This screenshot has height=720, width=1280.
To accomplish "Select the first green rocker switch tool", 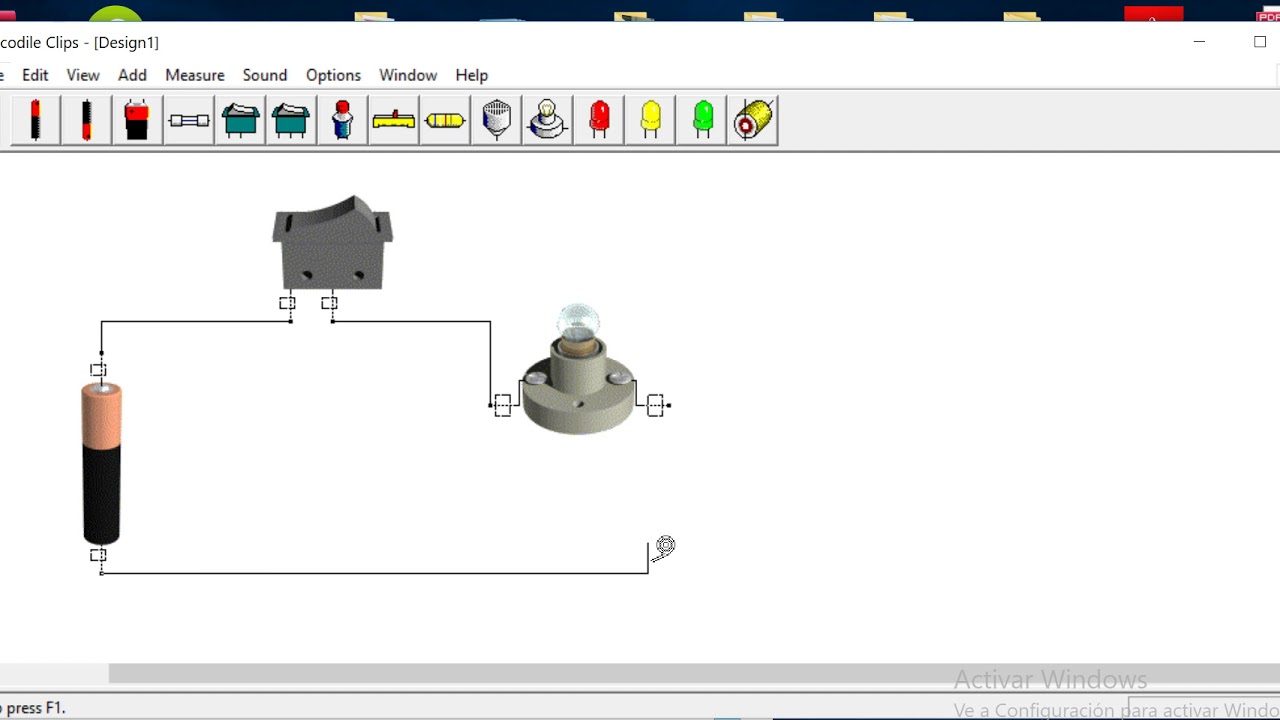I will coord(240,120).
